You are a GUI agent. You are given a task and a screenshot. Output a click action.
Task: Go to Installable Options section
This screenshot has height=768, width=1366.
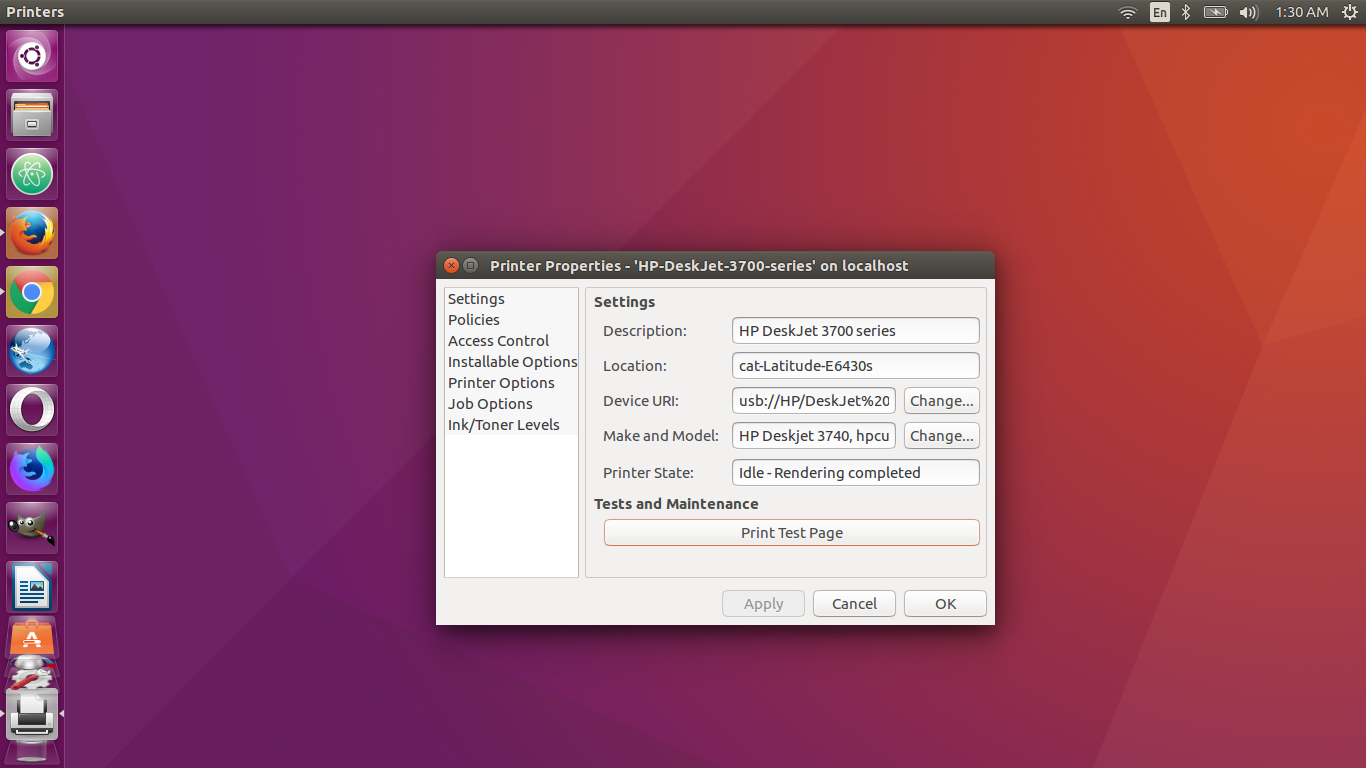(511, 362)
